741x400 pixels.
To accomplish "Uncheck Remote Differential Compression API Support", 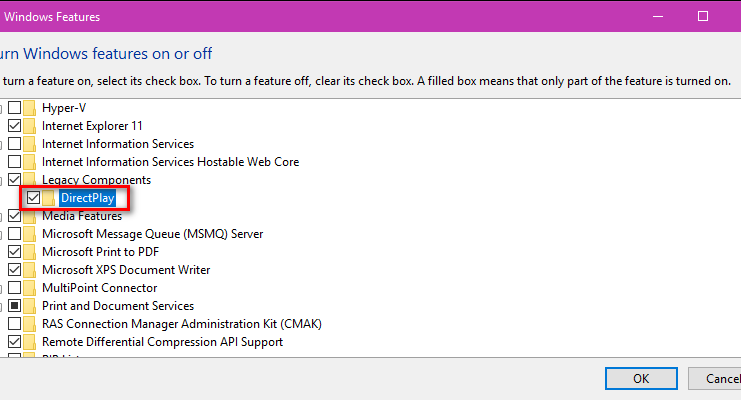I will click(x=15, y=342).
